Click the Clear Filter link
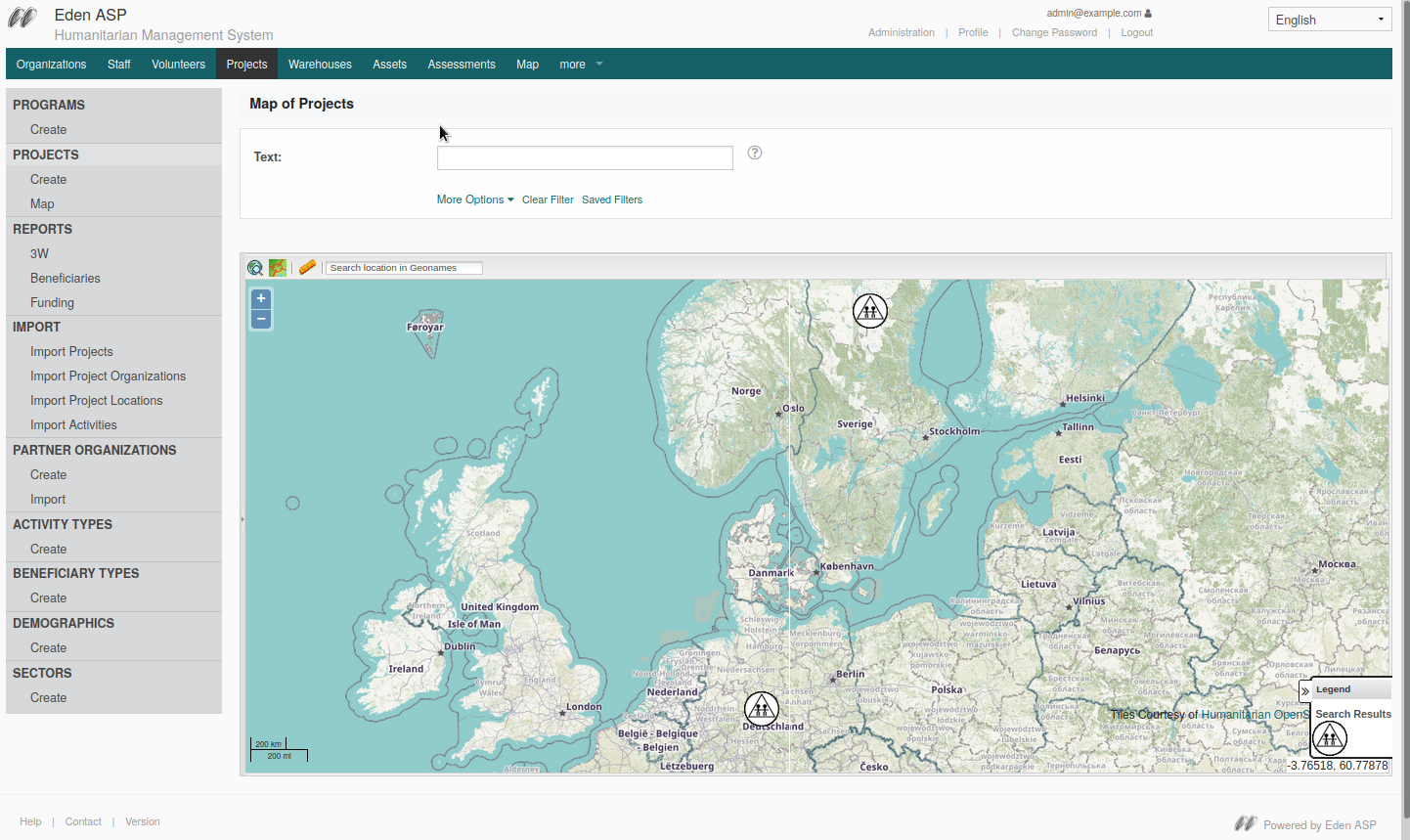The width and height of the screenshot is (1410, 840). click(x=548, y=199)
